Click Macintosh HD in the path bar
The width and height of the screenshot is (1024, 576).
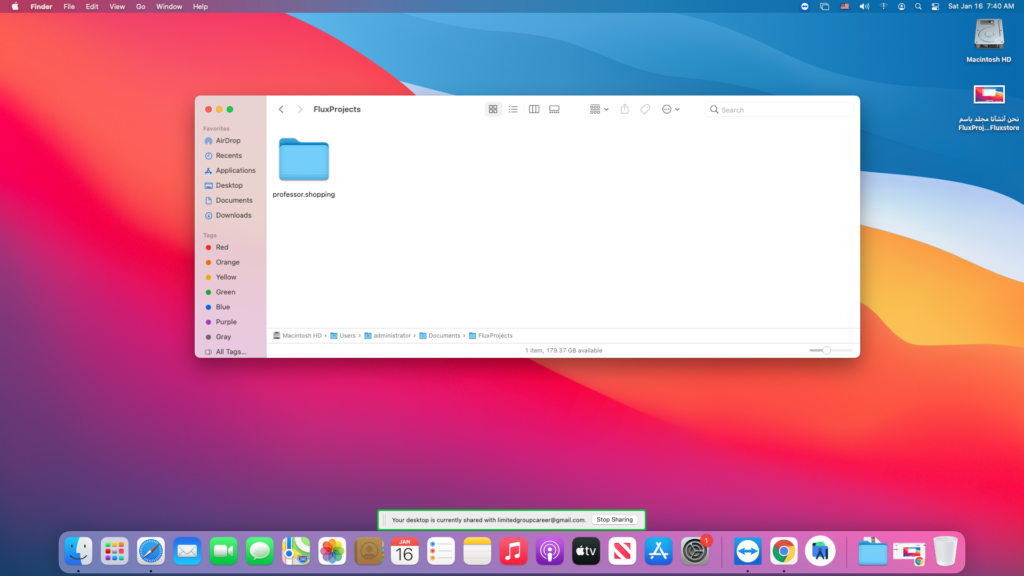click(x=297, y=336)
